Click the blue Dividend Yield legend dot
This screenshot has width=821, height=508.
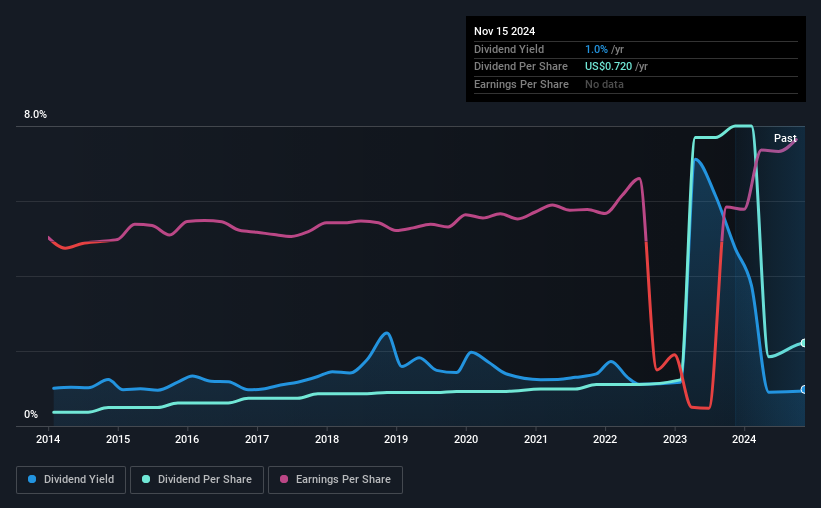[x=32, y=479]
